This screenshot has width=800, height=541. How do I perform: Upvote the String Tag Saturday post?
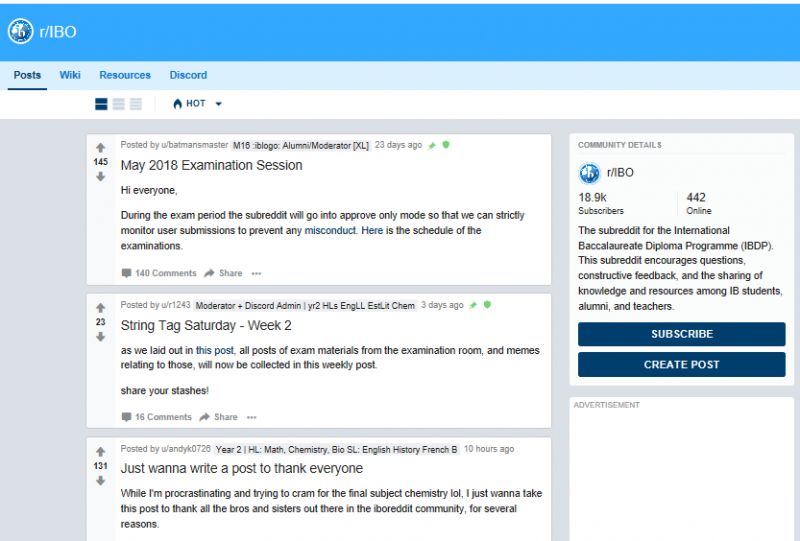coord(101,308)
